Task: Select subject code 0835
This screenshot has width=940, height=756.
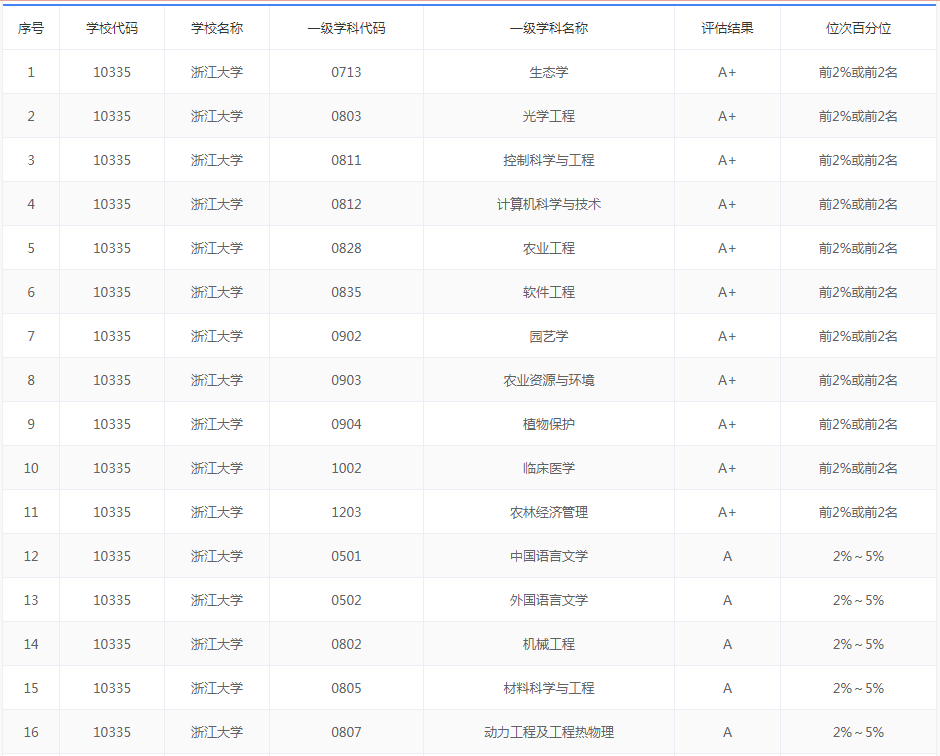Action: (347, 292)
